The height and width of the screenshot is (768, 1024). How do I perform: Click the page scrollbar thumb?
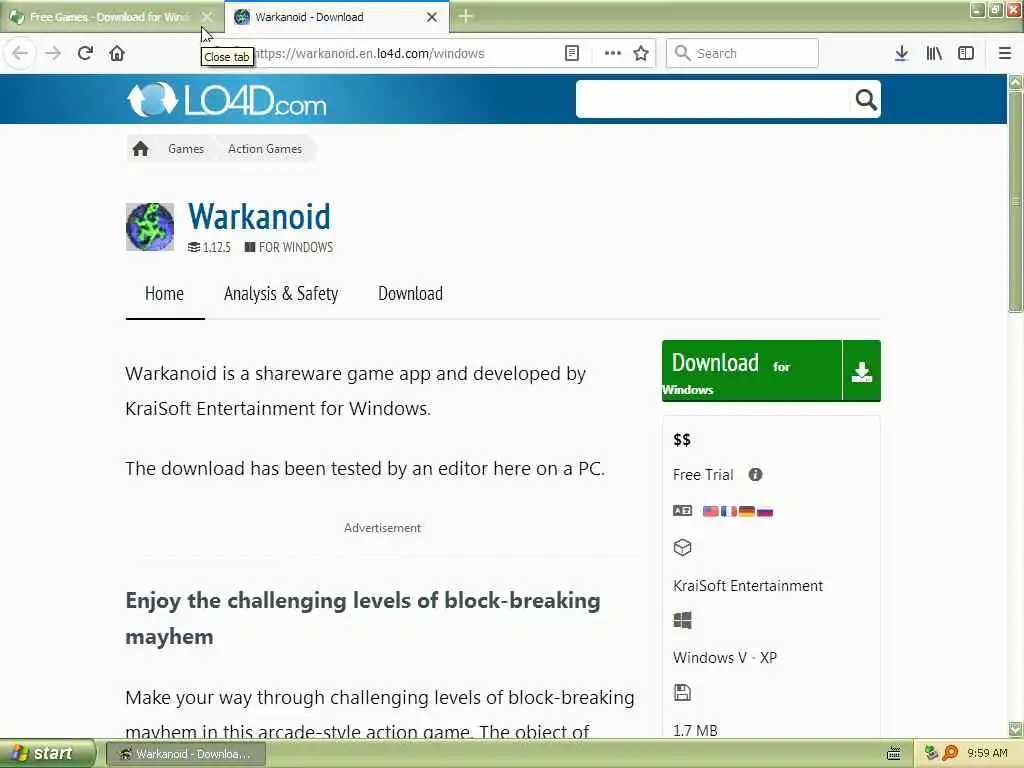[x=1016, y=202]
